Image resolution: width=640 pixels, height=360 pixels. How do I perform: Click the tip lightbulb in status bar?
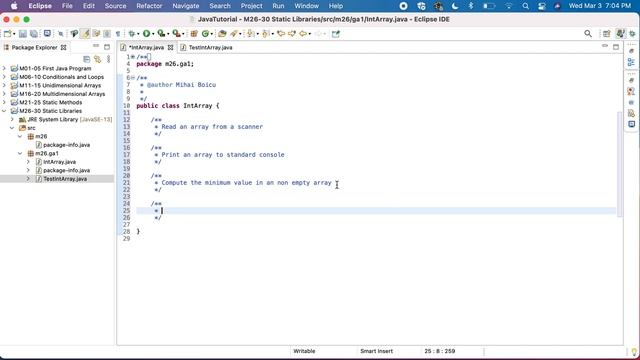[x=634, y=351]
